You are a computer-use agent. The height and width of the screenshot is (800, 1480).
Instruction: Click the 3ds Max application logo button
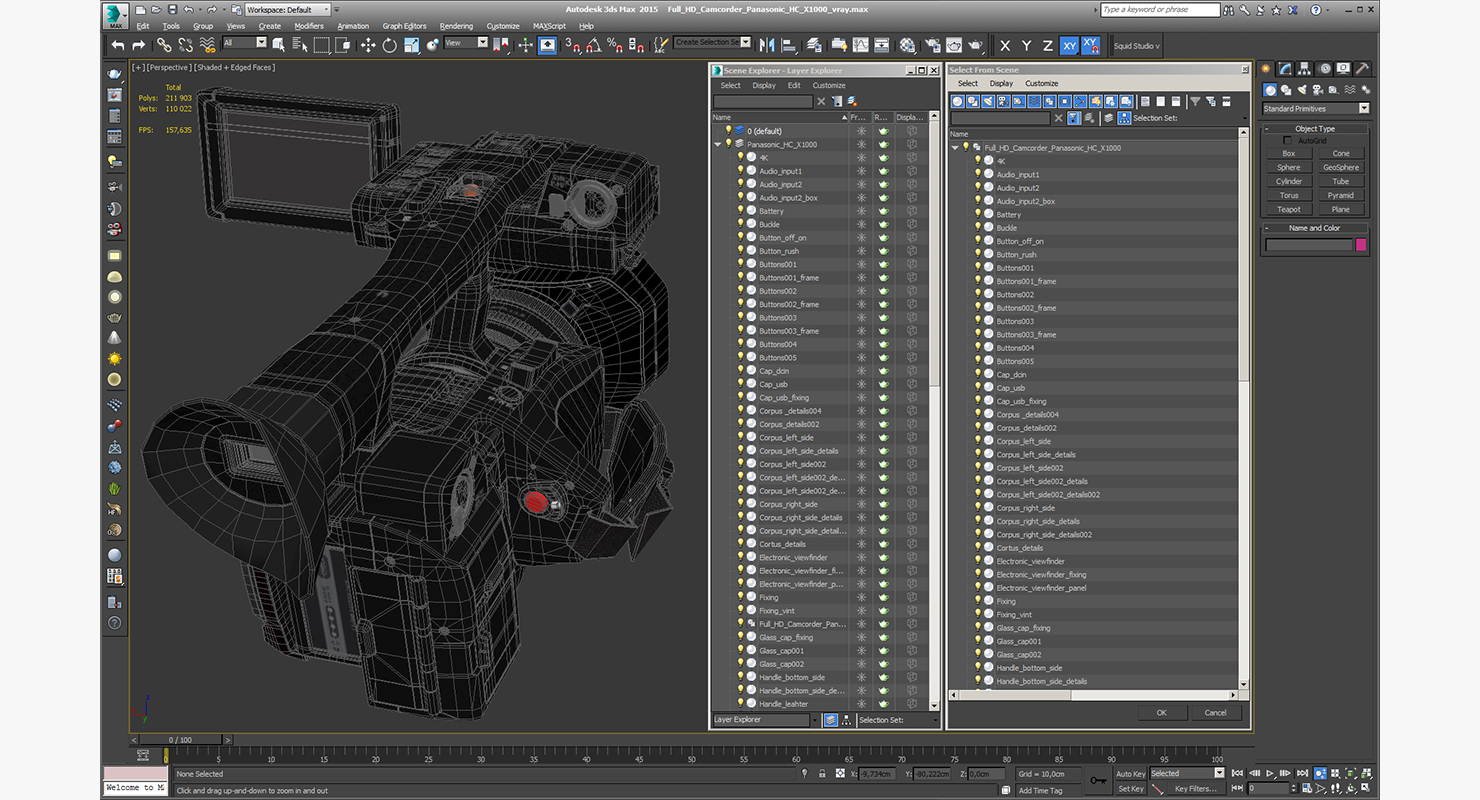116,15
